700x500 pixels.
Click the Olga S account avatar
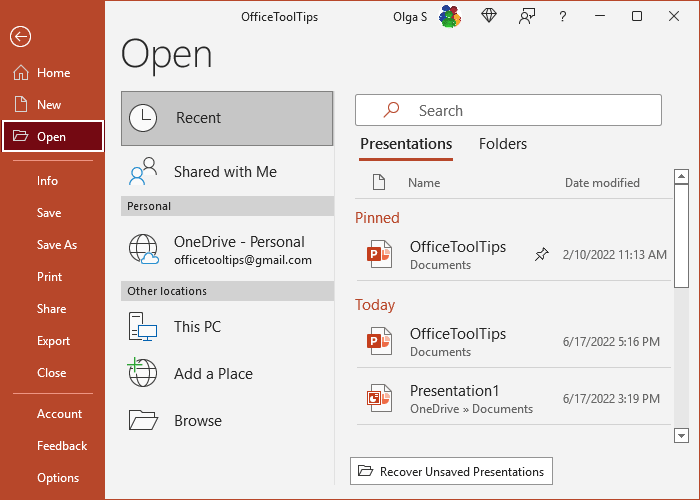click(450, 17)
